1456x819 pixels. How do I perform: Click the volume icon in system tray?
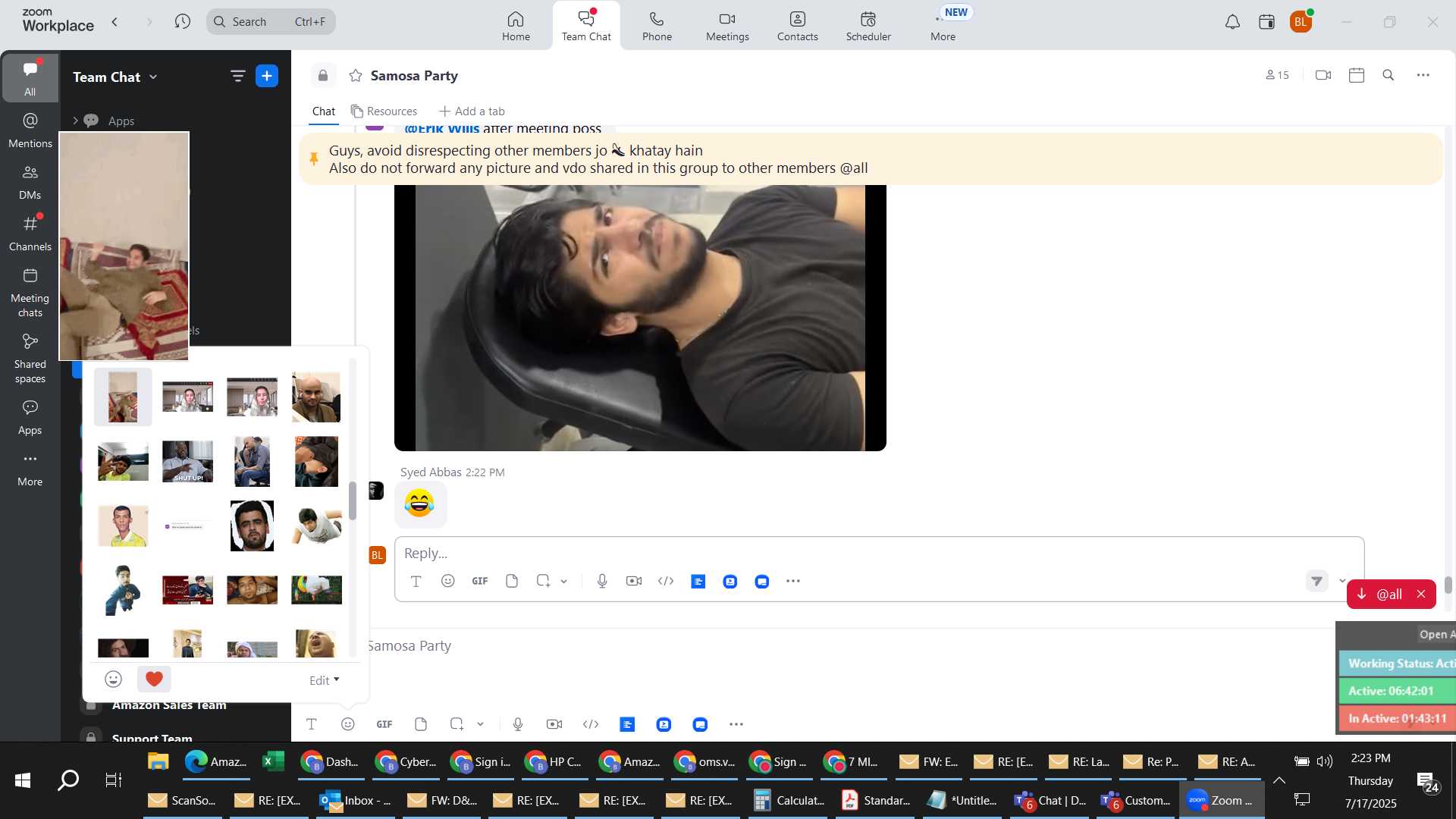click(1325, 761)
